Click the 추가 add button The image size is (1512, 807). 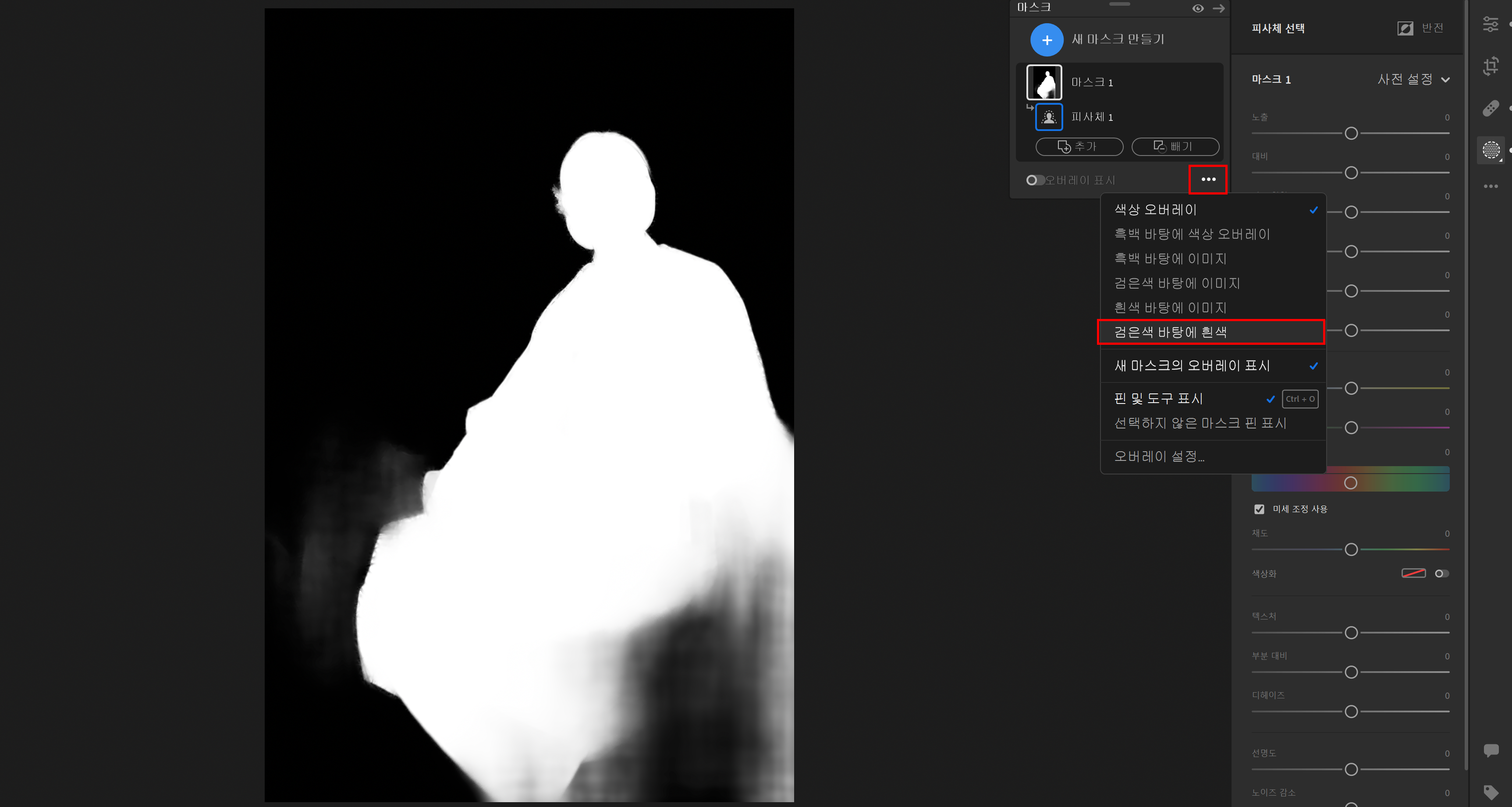1079,146
